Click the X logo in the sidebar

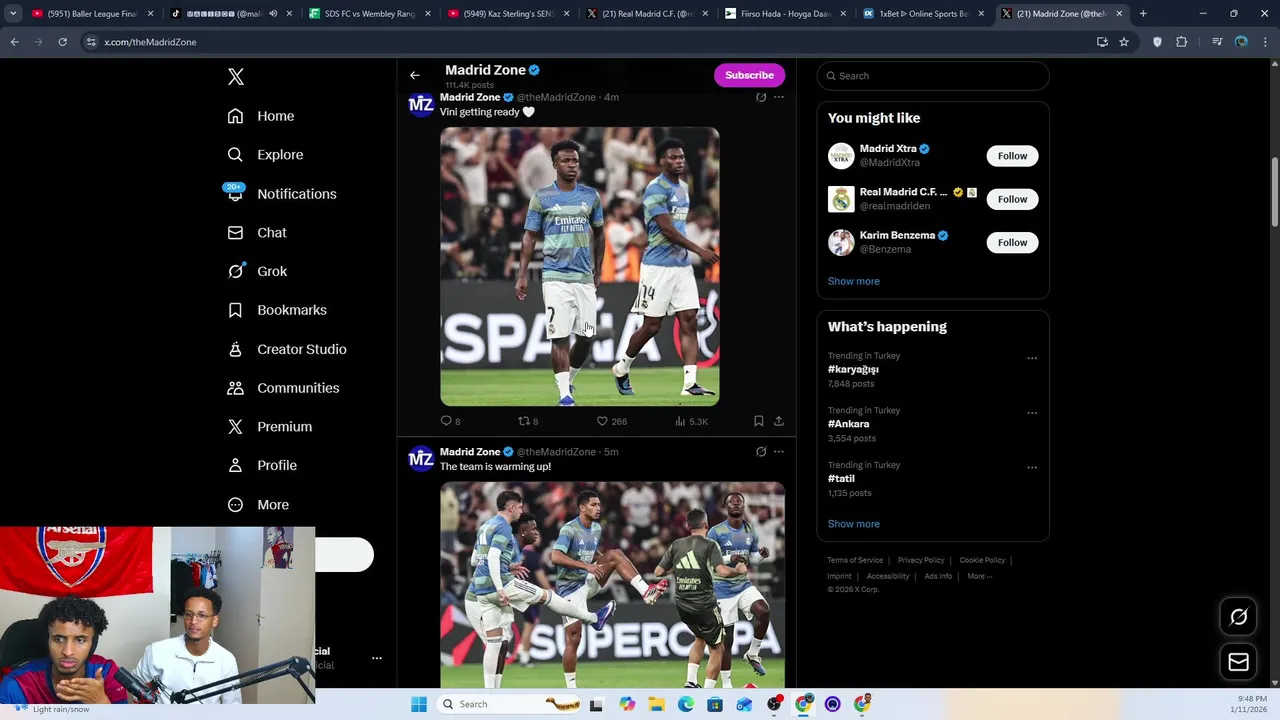pyautogui.click(x=236, y=77)
